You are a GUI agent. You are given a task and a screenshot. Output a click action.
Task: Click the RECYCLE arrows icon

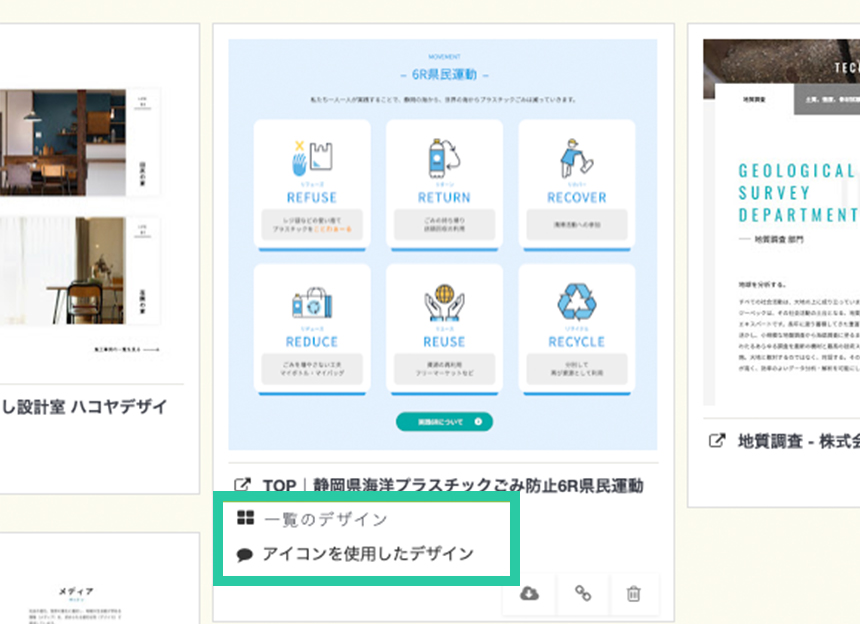576,304
